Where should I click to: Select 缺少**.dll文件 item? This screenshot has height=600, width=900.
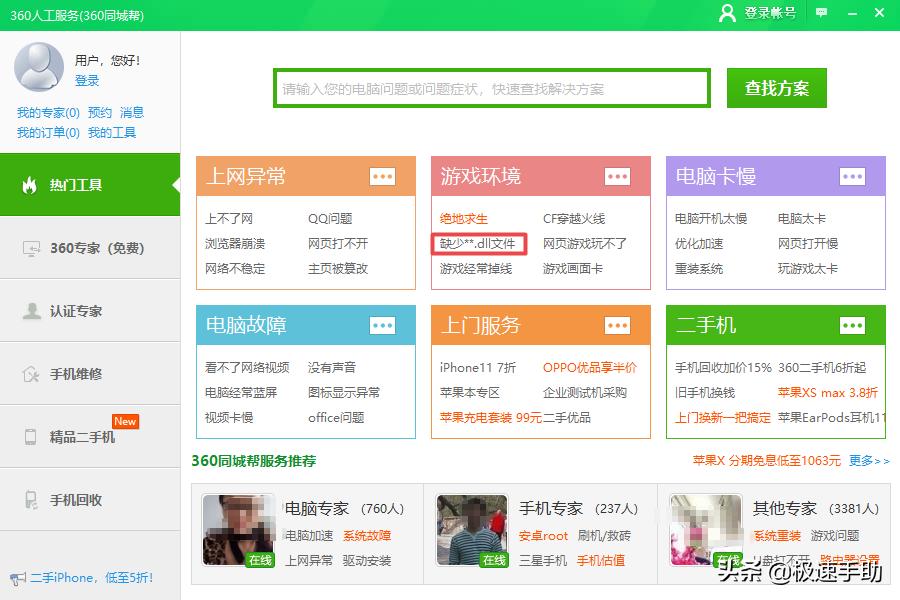(x=478, y=243)
